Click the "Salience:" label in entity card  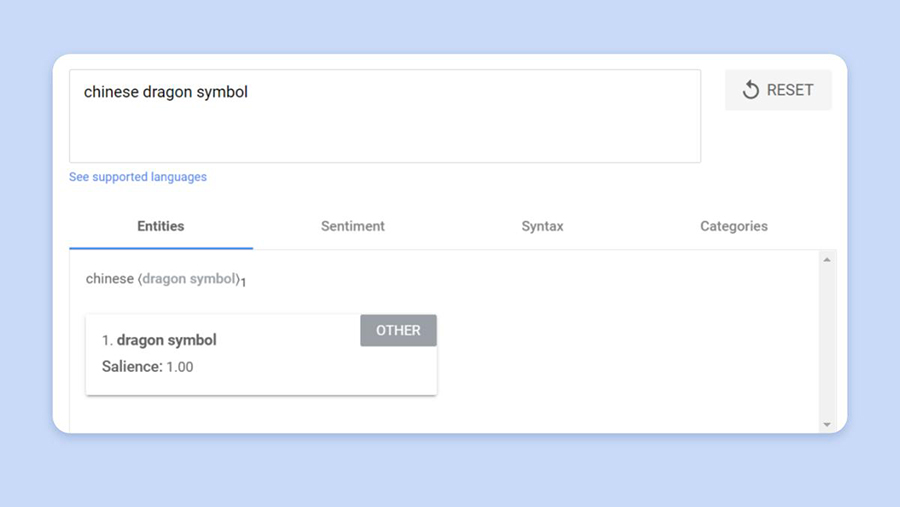pyautogui.click(x=132, y=367)
